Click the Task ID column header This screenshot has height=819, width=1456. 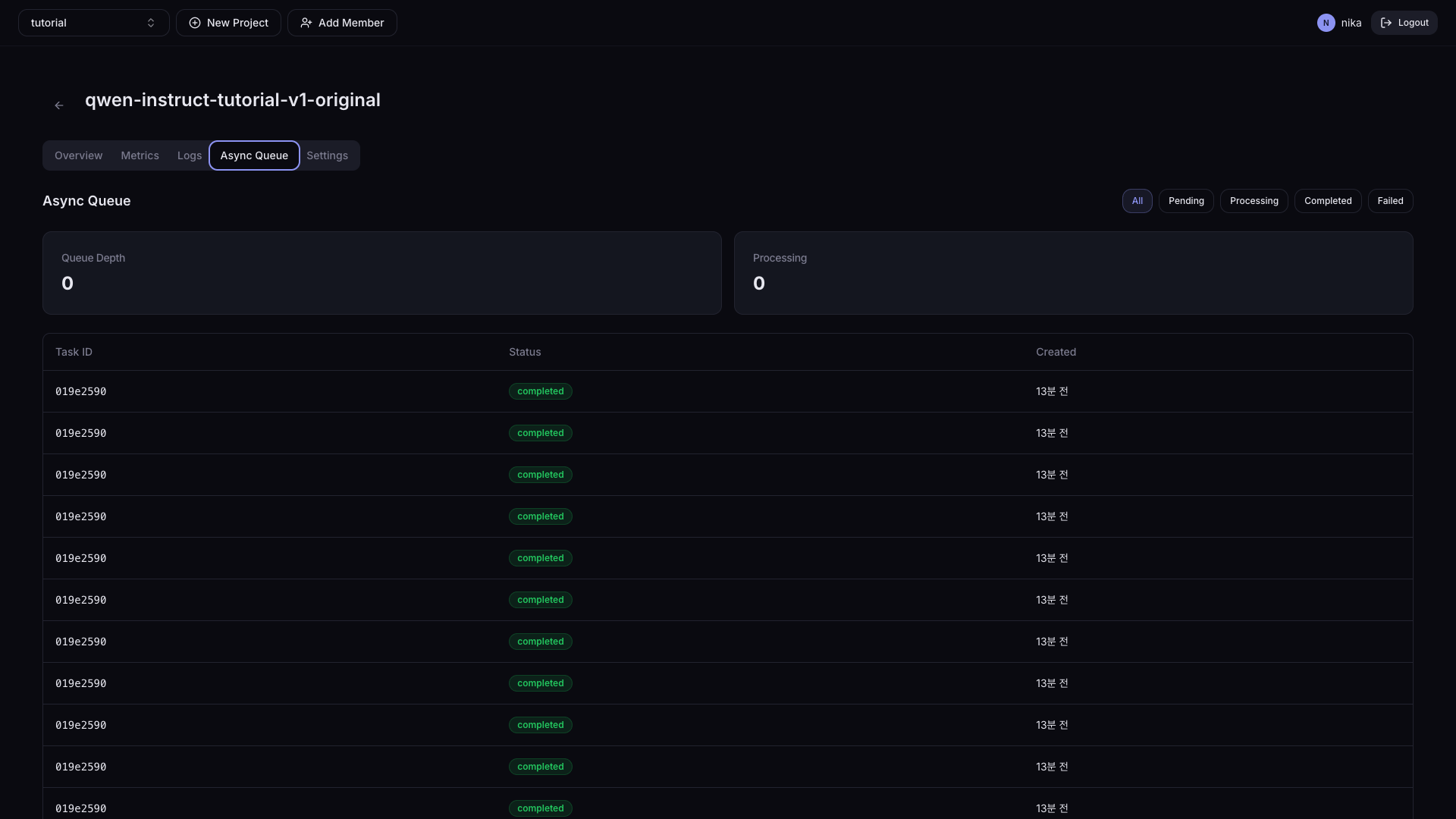coord(74,352)
